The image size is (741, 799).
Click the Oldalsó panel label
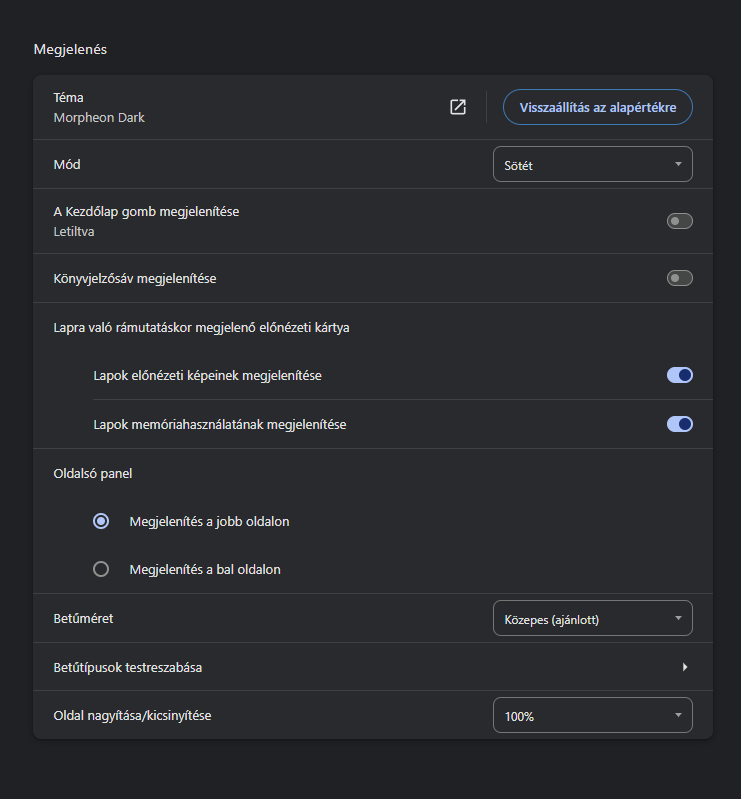[93, 473]
